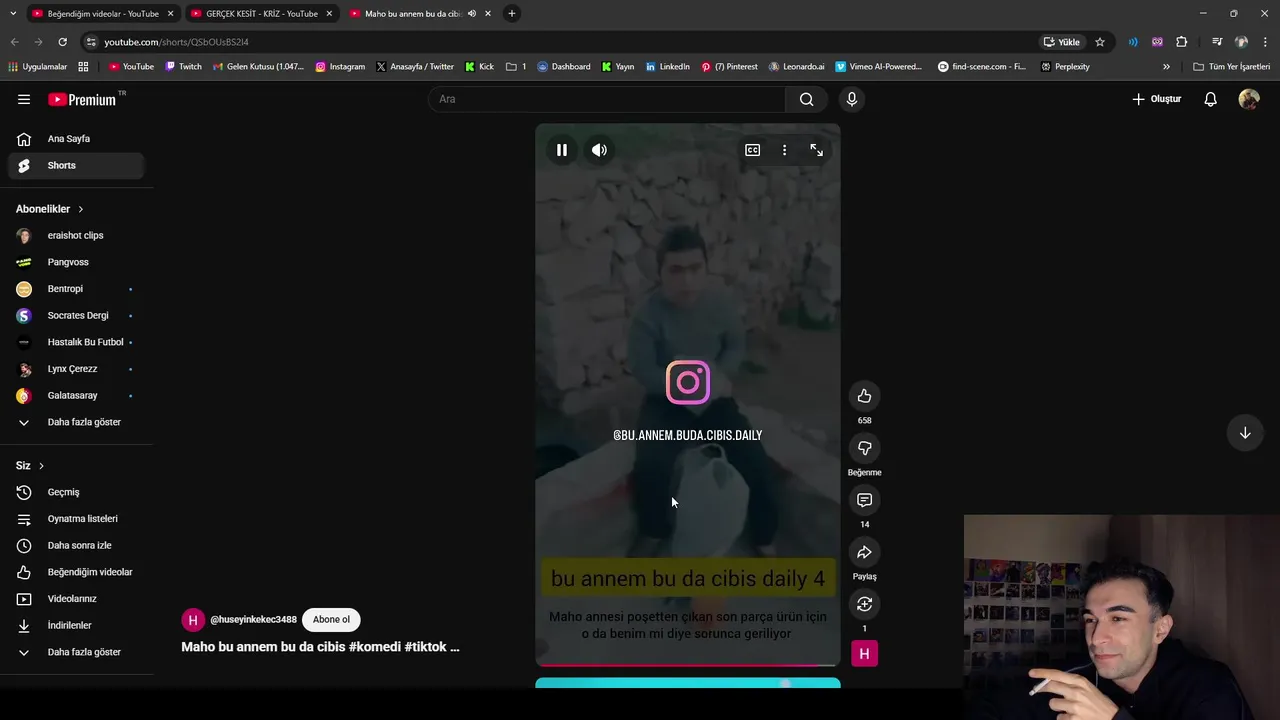Image resolution: width=1280 pixels, height=720 pixels.
Task: Open the Lynx Çerezz channel
Action: pyautogui.click(x=76, y=369)
